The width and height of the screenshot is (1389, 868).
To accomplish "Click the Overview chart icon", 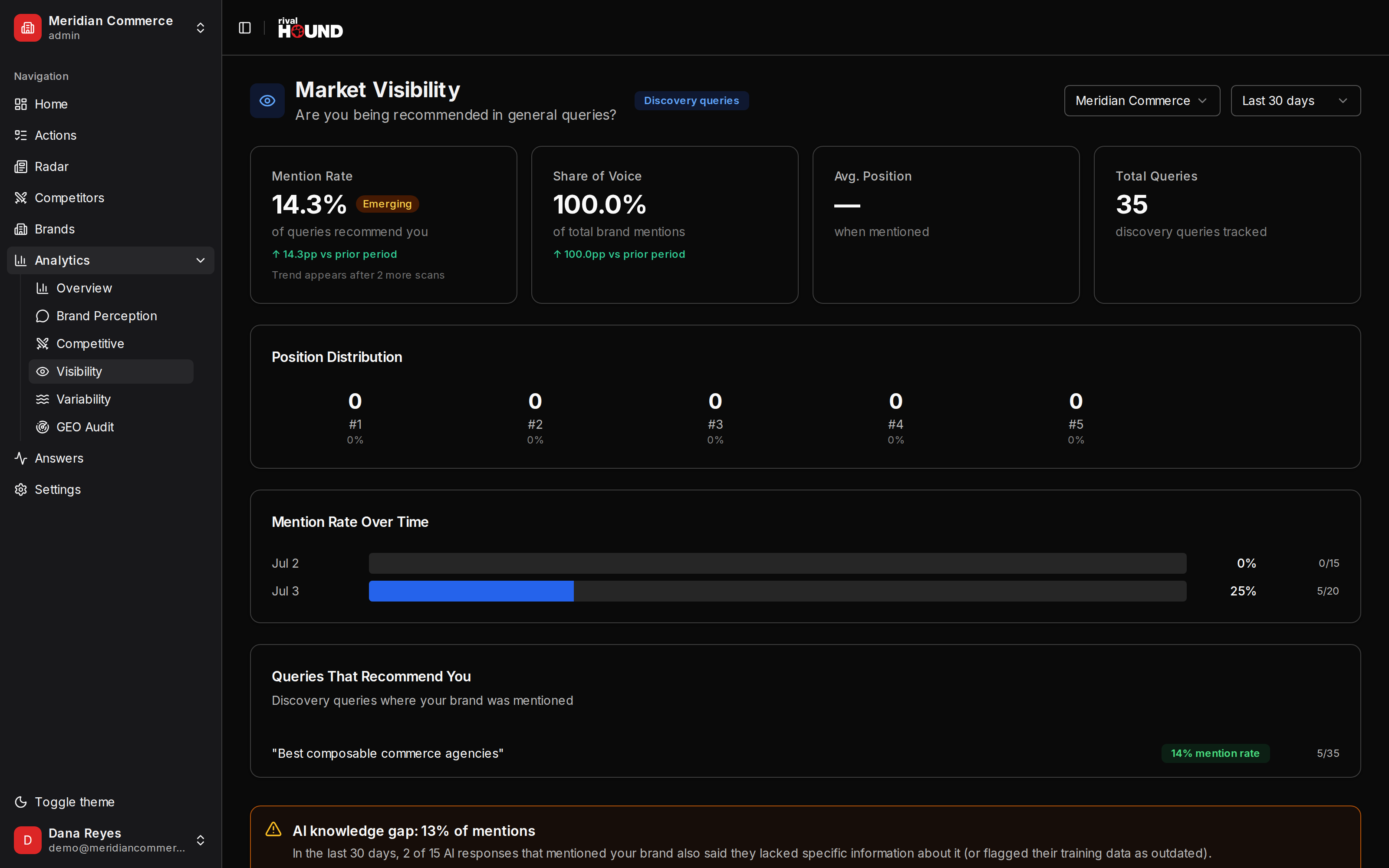I will pos(43,288).
